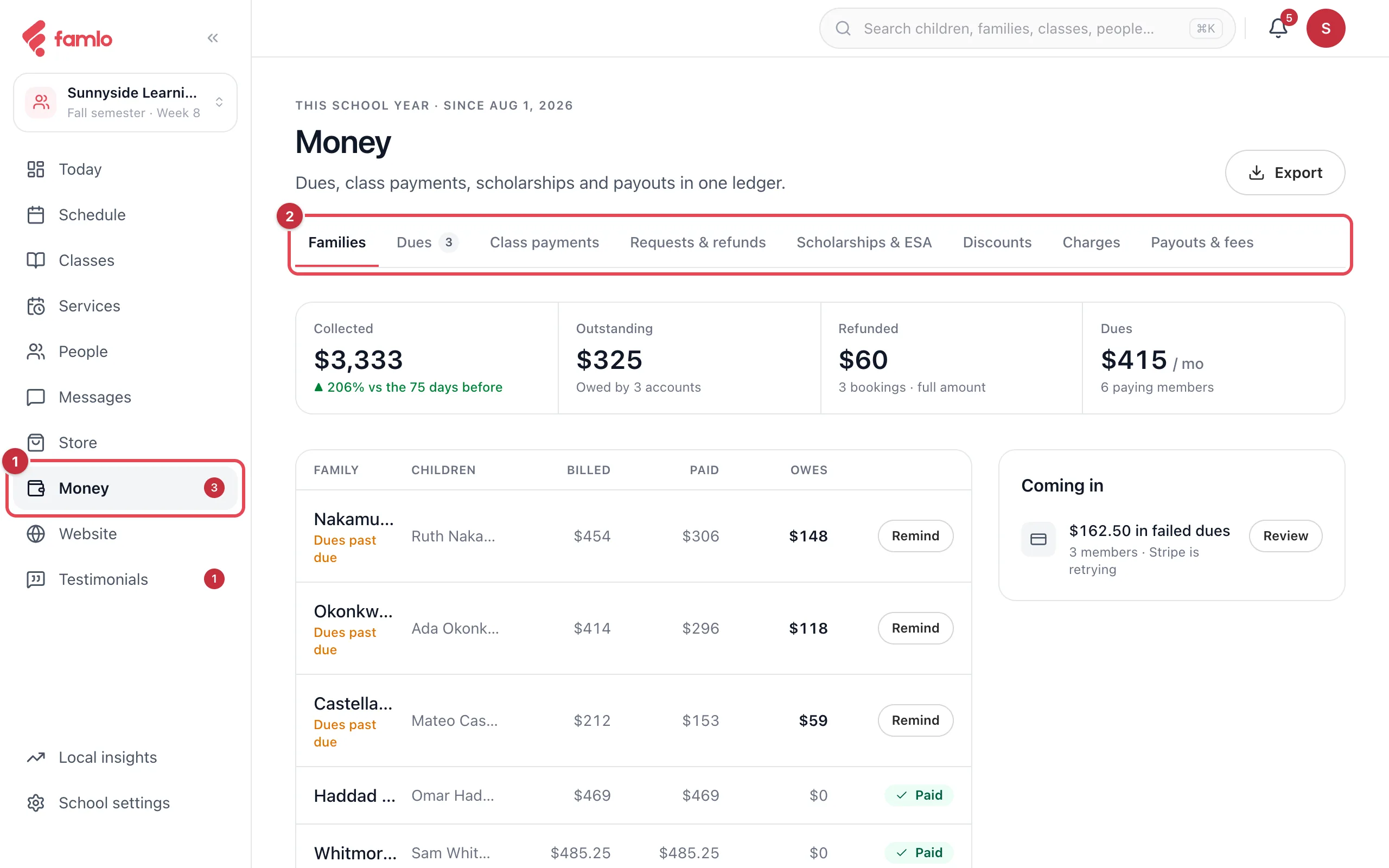Remind the Okonkwo family
The image size is (1389, 868).
pyautogui.click(x=915, y=628)
